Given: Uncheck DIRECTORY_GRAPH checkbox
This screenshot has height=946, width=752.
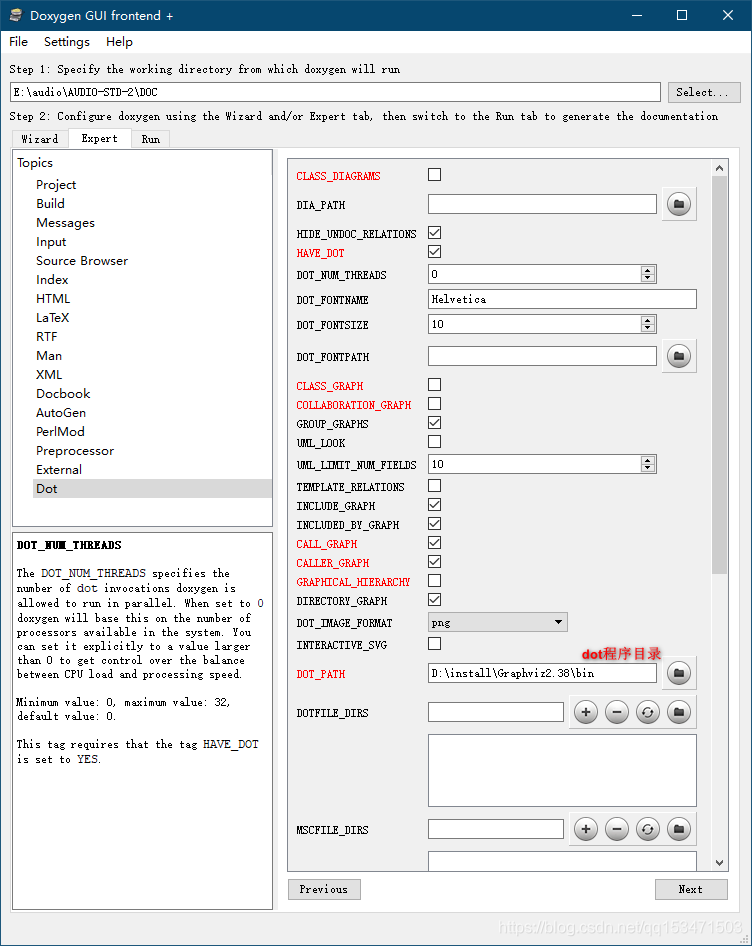Looking at the screenshot, I should pyautogui.click(x=435, y=600).
